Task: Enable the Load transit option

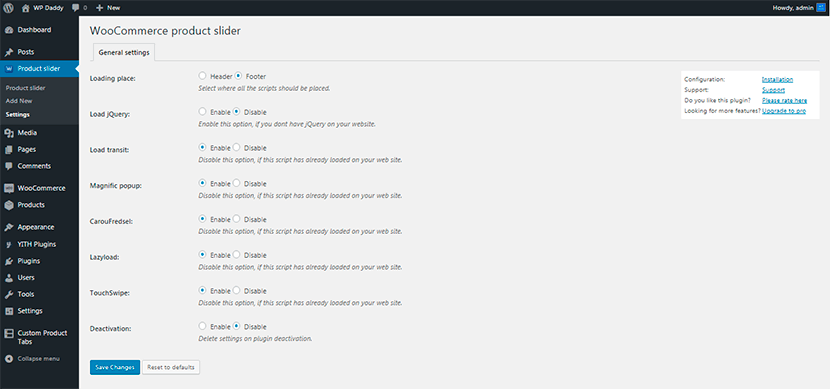Action: click(202, 148)
